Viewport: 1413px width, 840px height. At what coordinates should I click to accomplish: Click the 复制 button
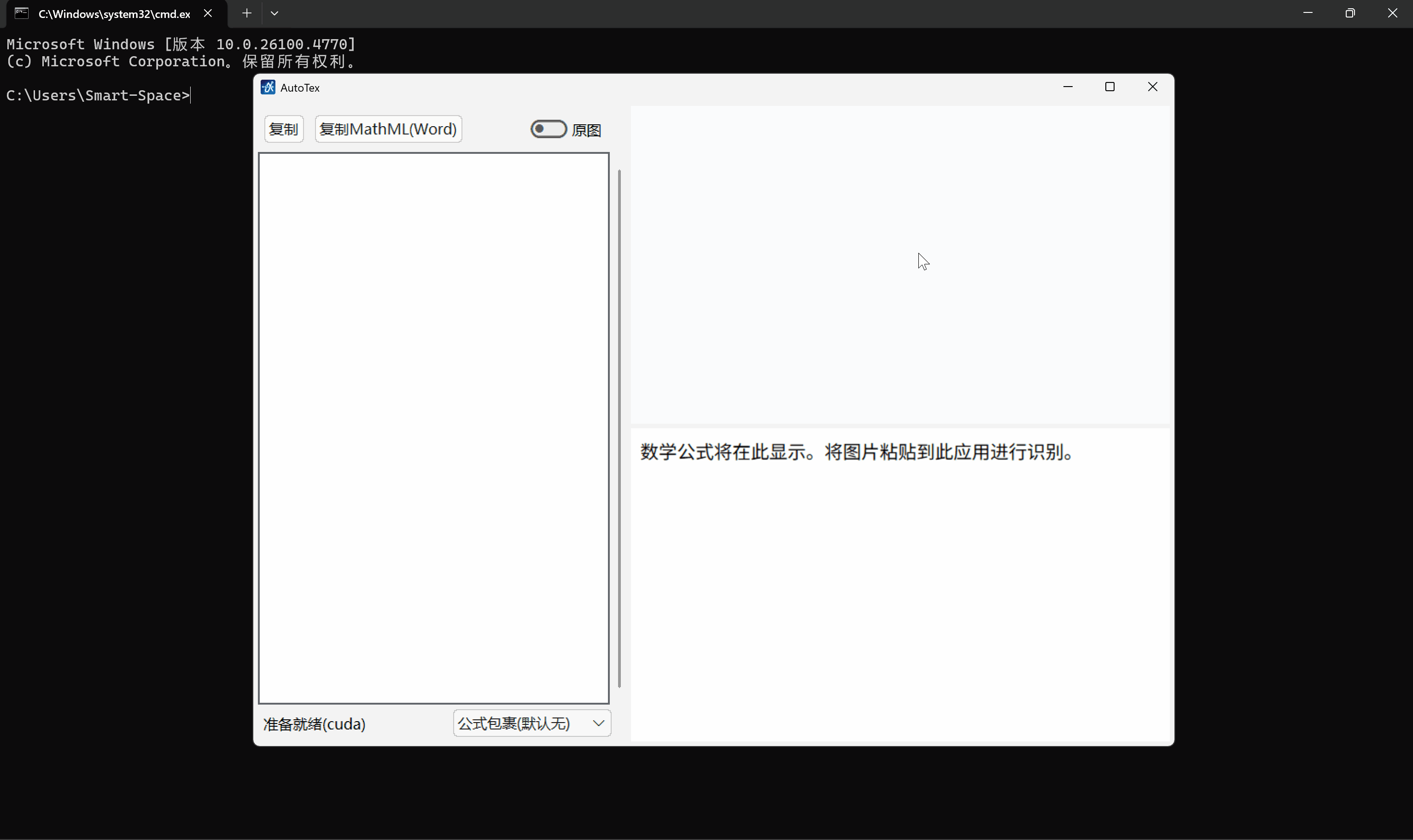pos(284,128)
